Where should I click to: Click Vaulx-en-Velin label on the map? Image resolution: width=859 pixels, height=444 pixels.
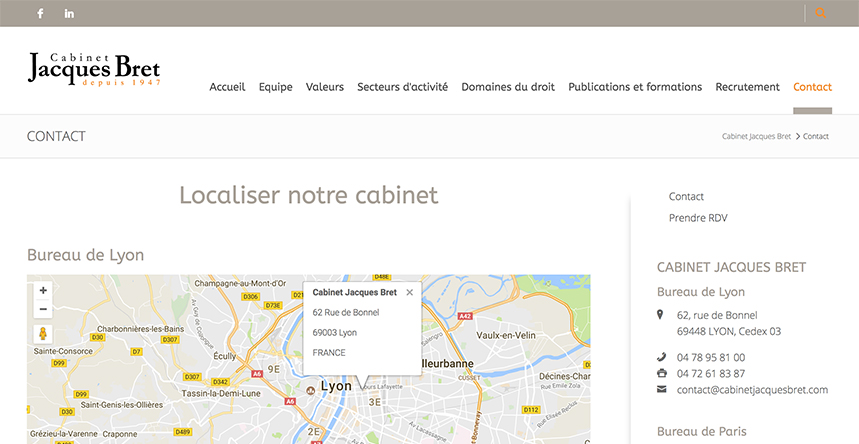click(x=506, y=335)
